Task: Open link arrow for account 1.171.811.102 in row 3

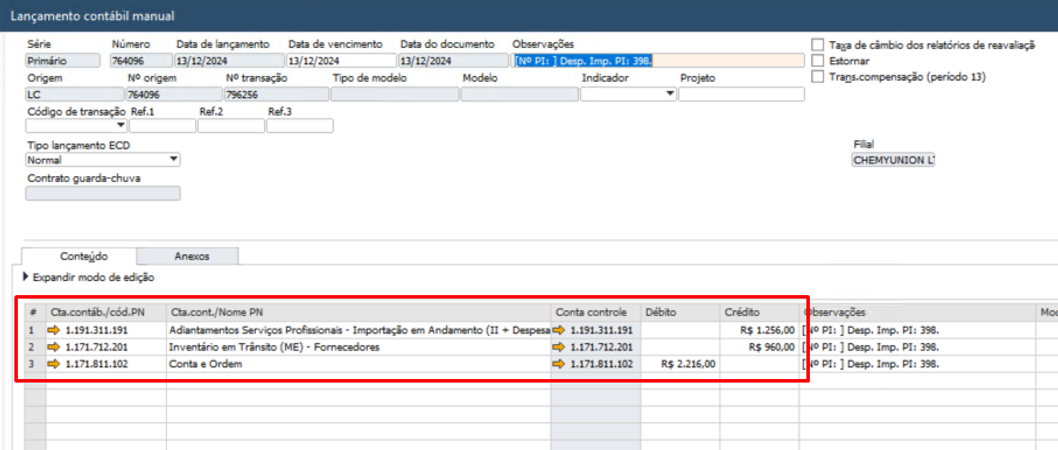Action: [54, 364]
